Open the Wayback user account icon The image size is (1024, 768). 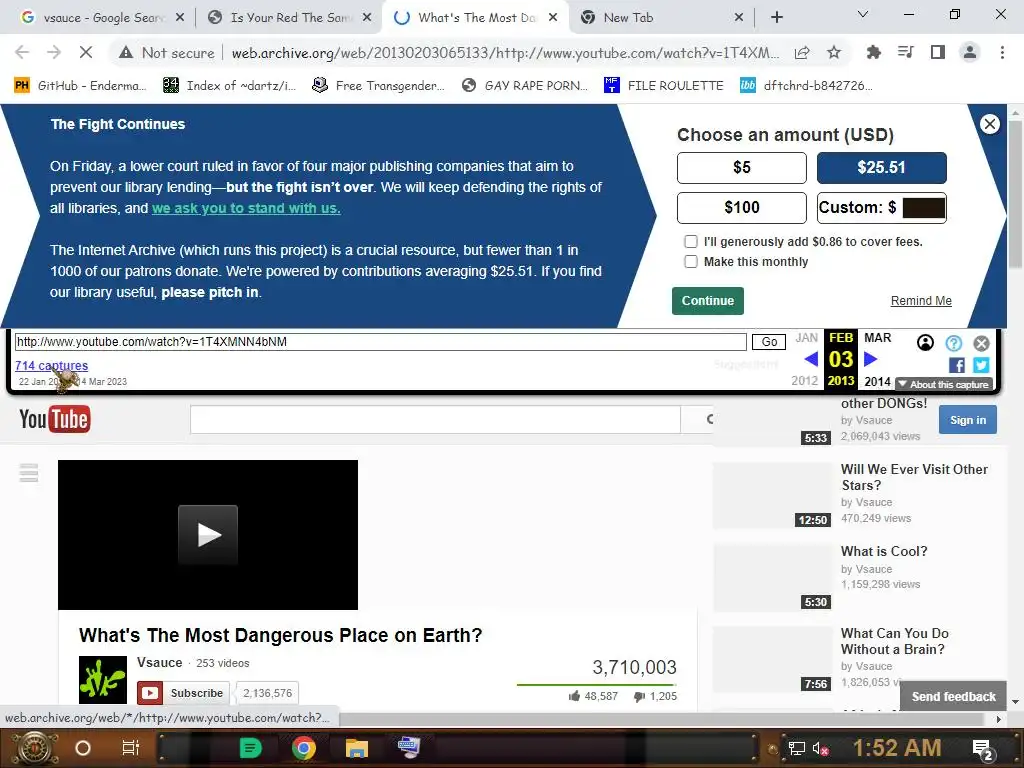[x=925, y=343]
